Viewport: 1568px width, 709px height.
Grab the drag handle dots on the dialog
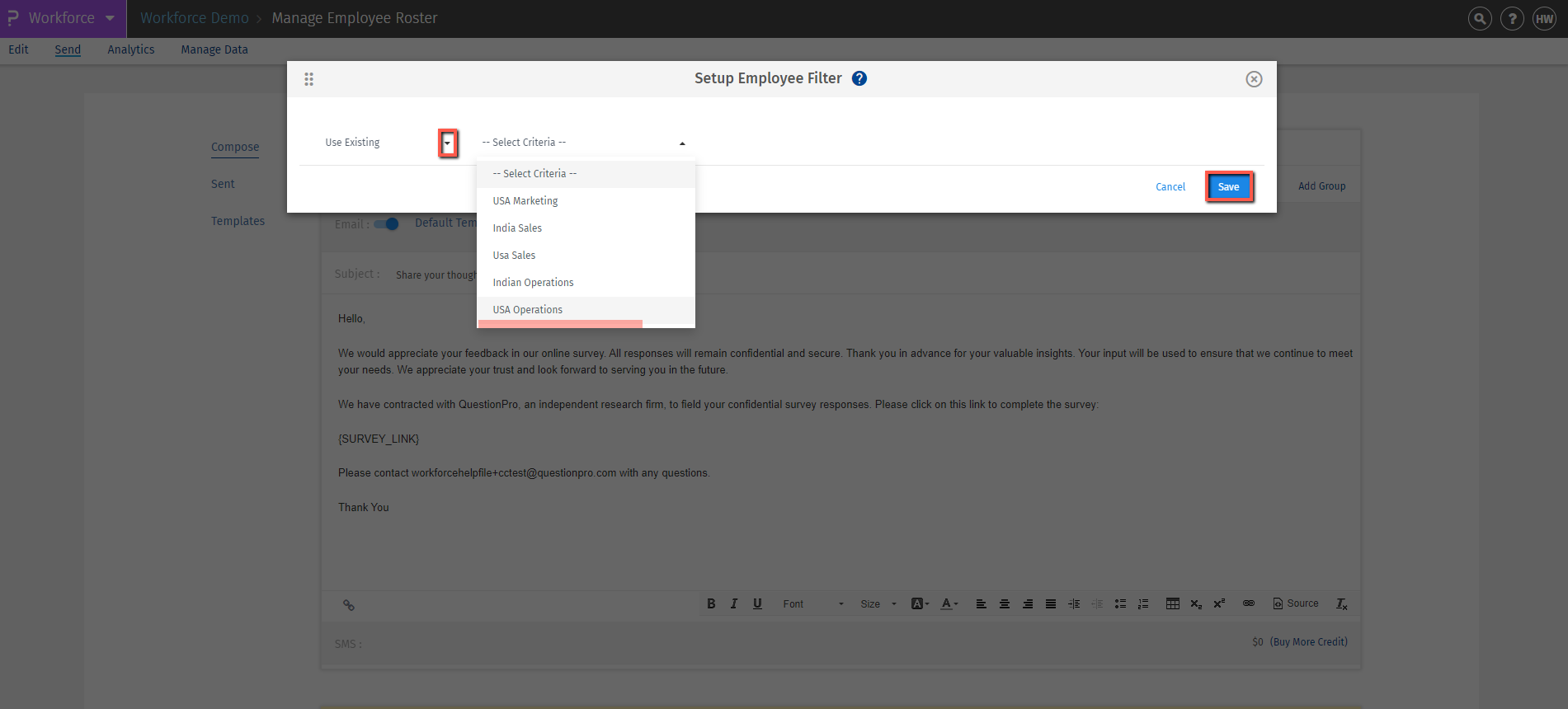[308, 79]
